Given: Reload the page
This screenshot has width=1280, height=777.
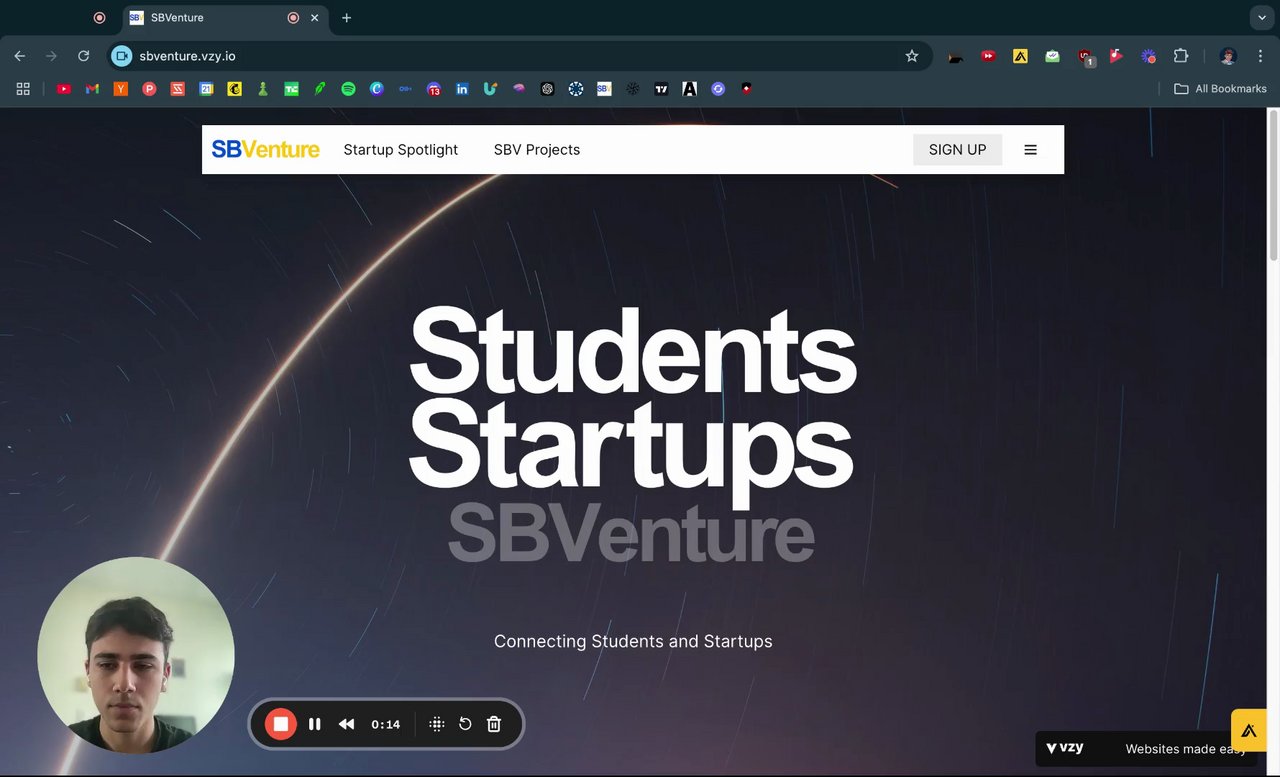Looking at the screenshot, I should 83,56.
